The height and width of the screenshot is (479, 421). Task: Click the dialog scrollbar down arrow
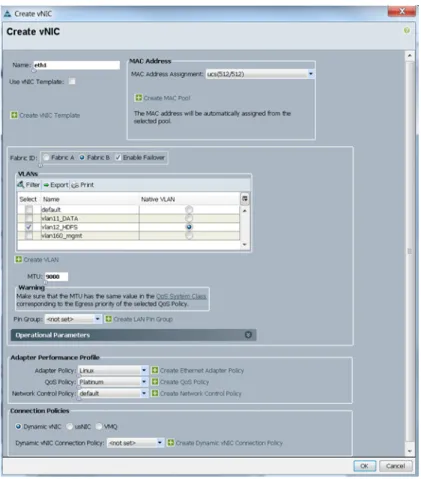tap(410, 451)
